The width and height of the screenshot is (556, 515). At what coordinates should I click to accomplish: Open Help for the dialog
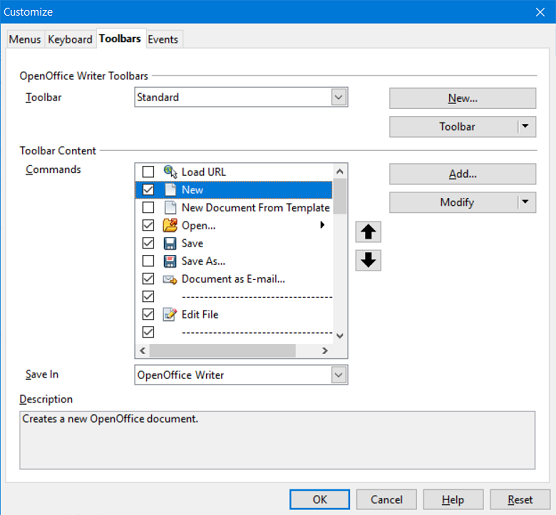[x=453, y=499]
